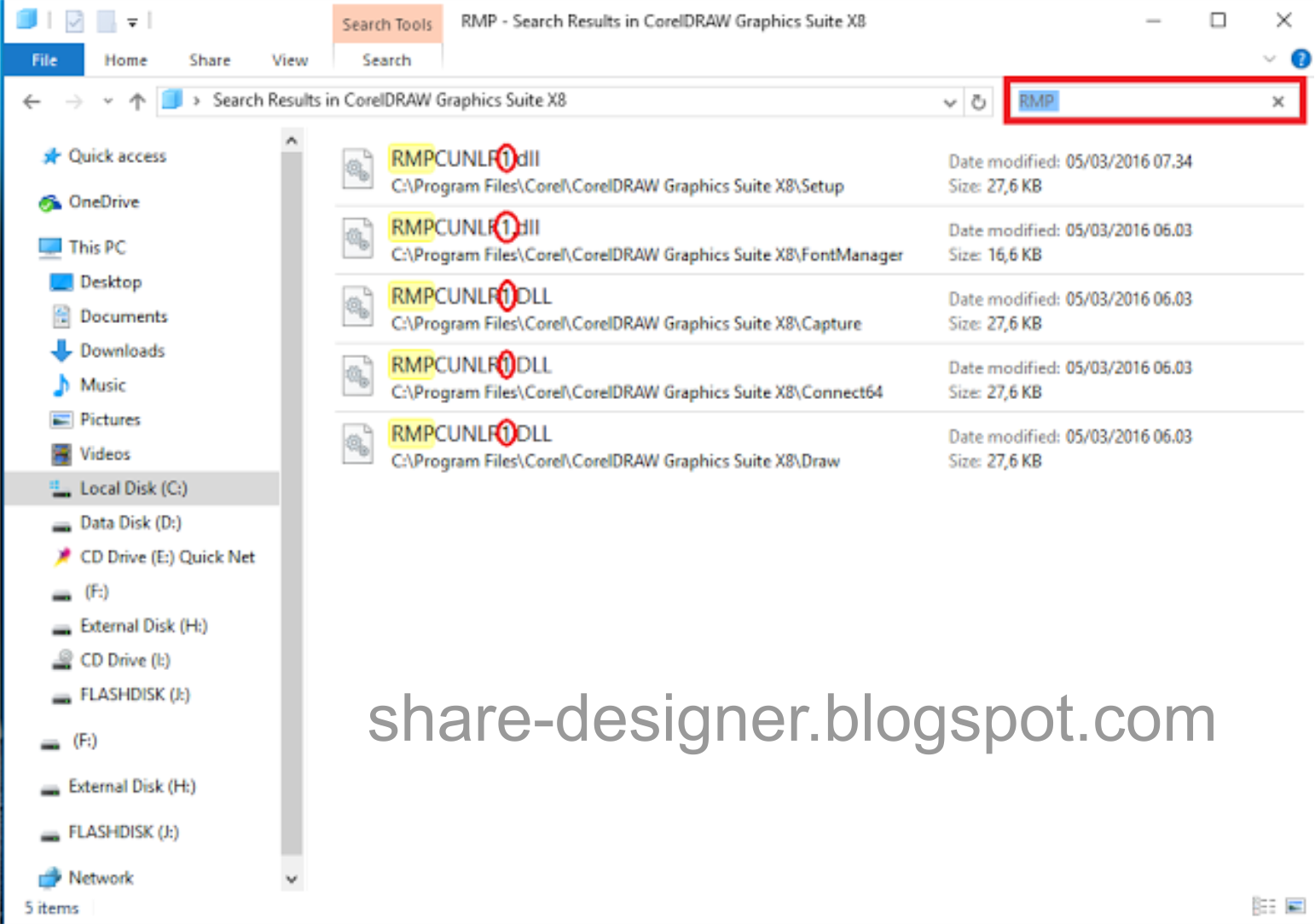Go back with the Back arrow
The height and width of the screenshot is (924, 1315).
pyautogui.click(x=32, y=101)
